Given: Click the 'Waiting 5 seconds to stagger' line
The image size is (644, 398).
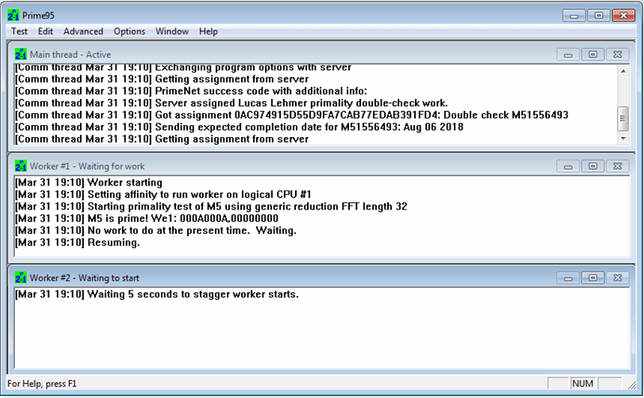Looking at the screenshot, I should [157, 294].
